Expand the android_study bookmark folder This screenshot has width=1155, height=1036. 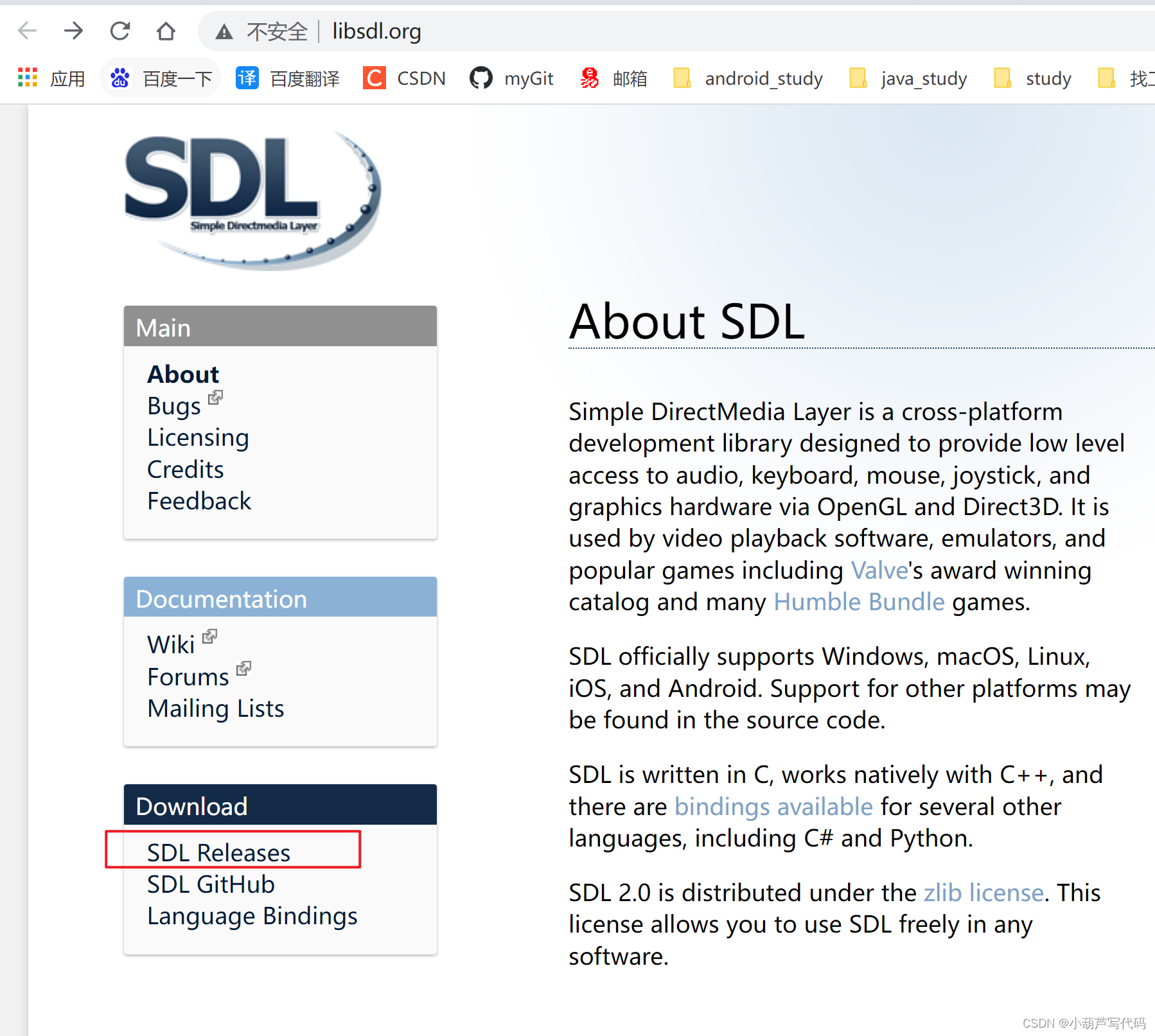pyautogui.click(x=747, y=78)
